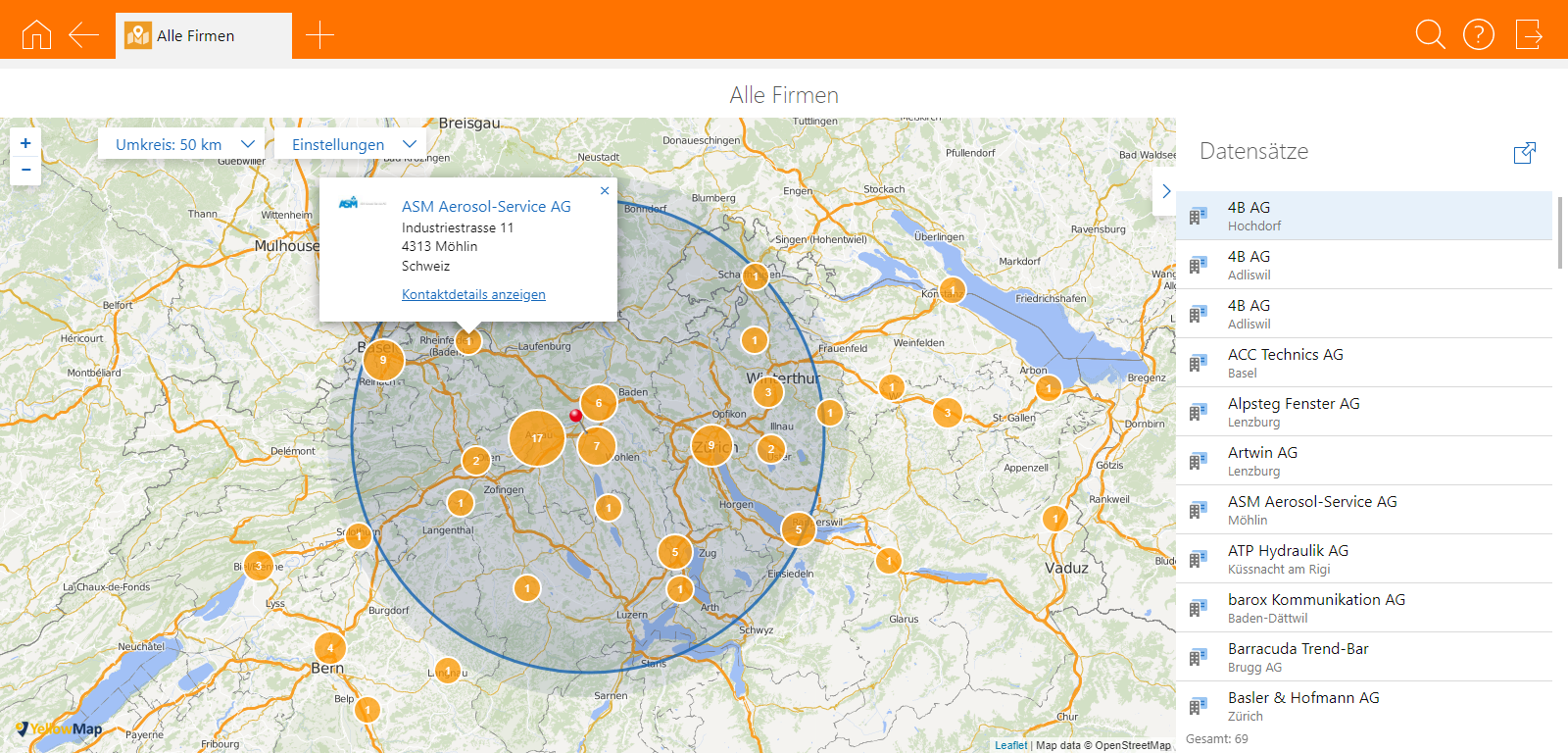Select ATP Hydraulik AG record
This screenshot has width=1568, height=753.
pyautogui.click(x=1364, y=559)
